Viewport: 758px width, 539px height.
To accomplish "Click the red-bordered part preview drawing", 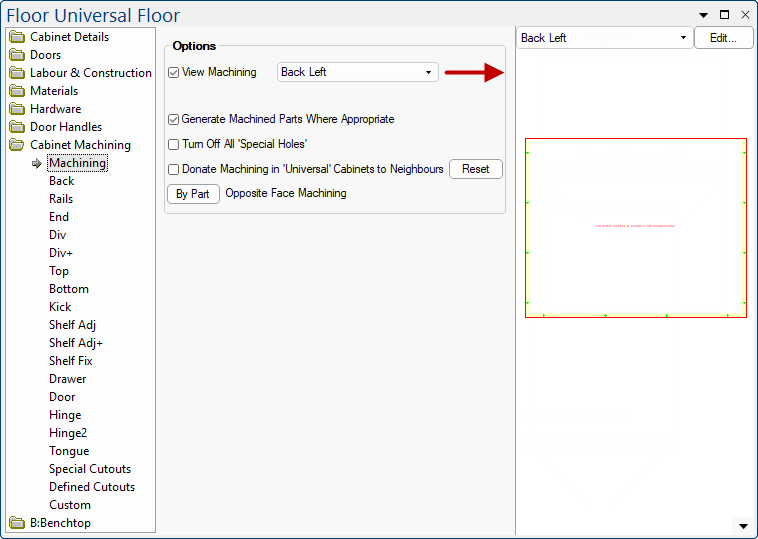I will click(x=635, y=228).
